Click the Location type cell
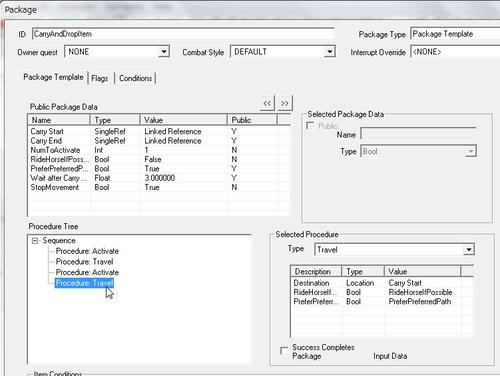Viewport: 500px width, 376px height. pyautogui.click(x=360, y=283)
